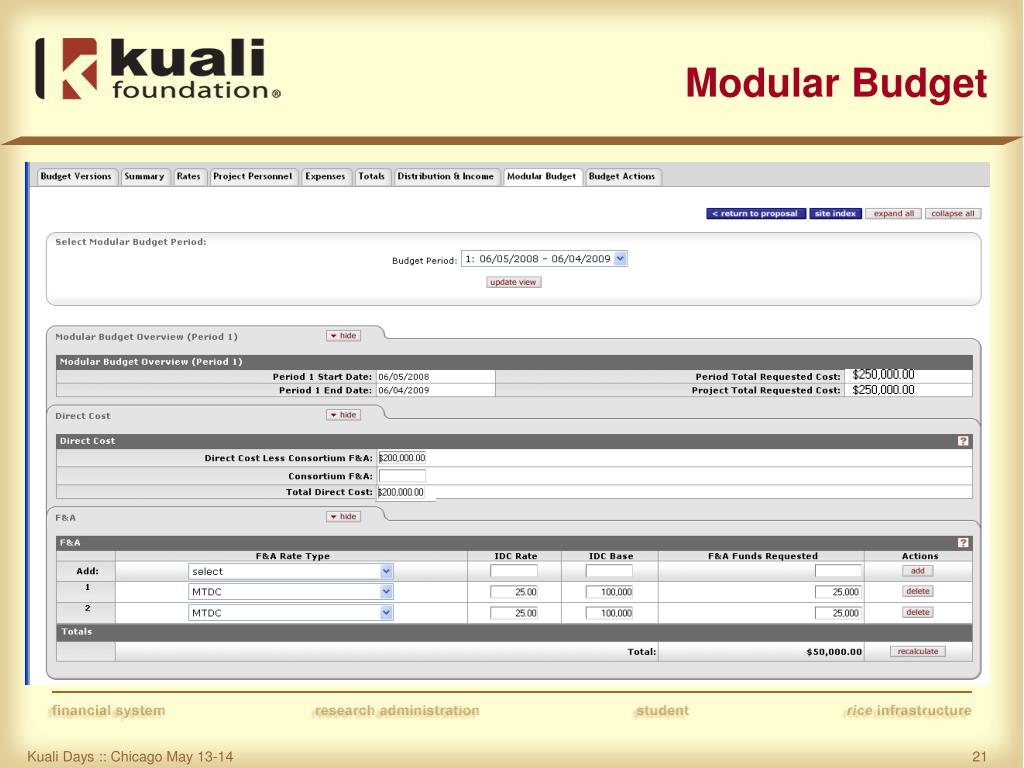1024x768 pixels.
Task: Click Period 1 Start Date value 06/05/2008
Action: point(404,377)
